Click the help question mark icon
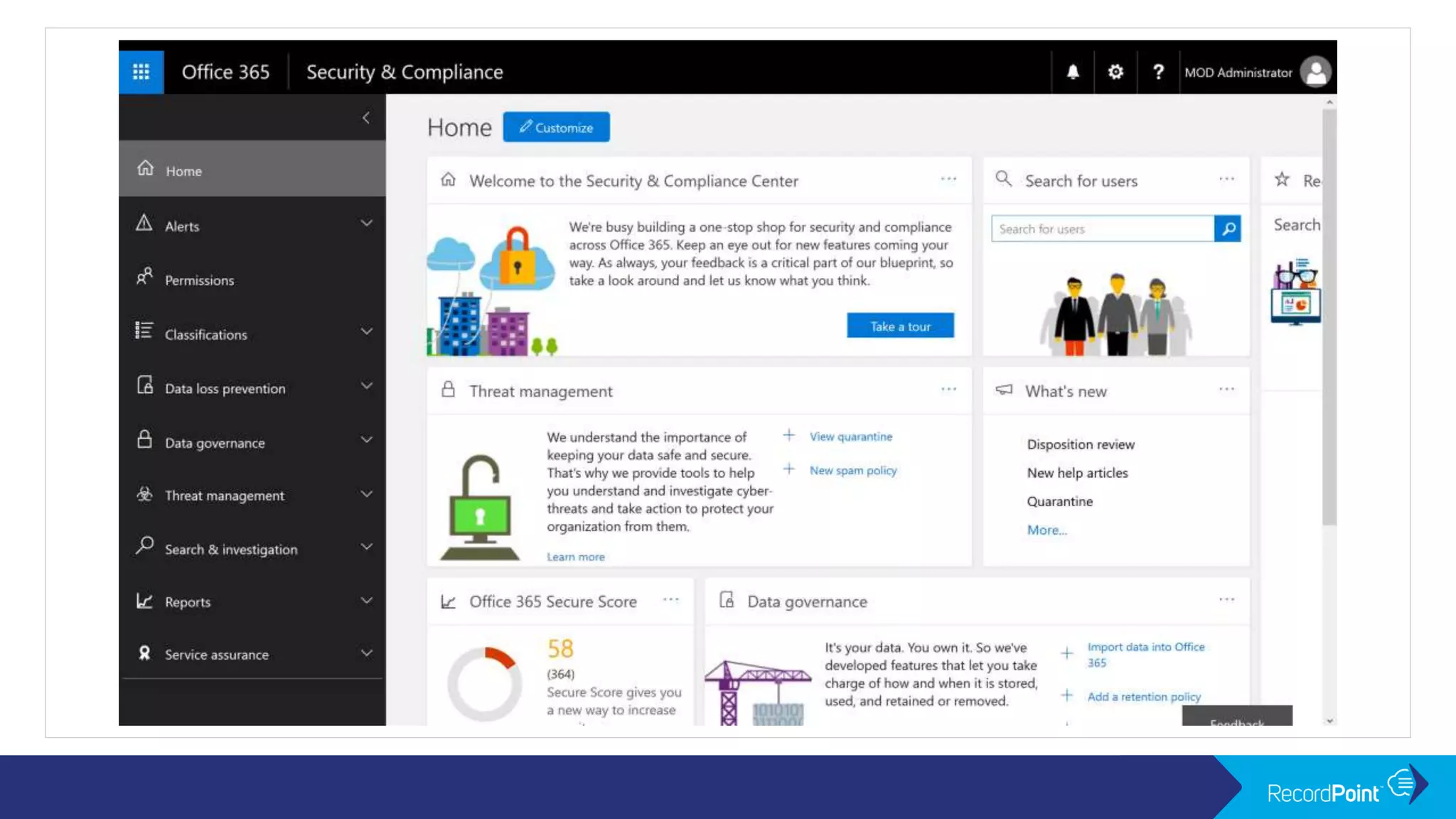 click(x=1158, y=72)
